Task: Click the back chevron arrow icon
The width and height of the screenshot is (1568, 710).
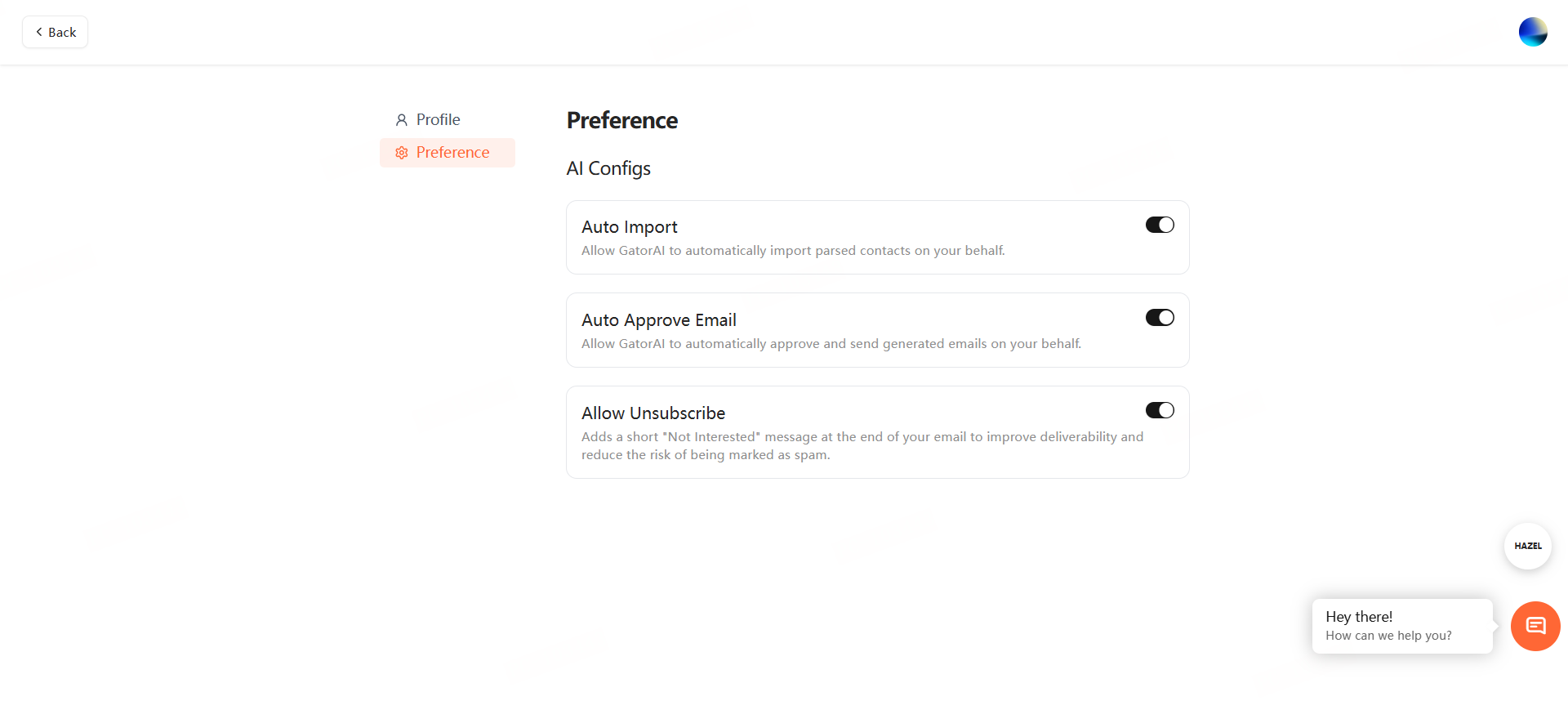Action: click(38, 32)
